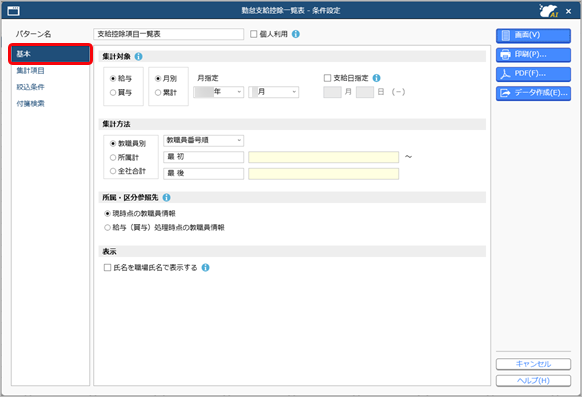Open help with ヘルプ(H) button

coord(533,381)
